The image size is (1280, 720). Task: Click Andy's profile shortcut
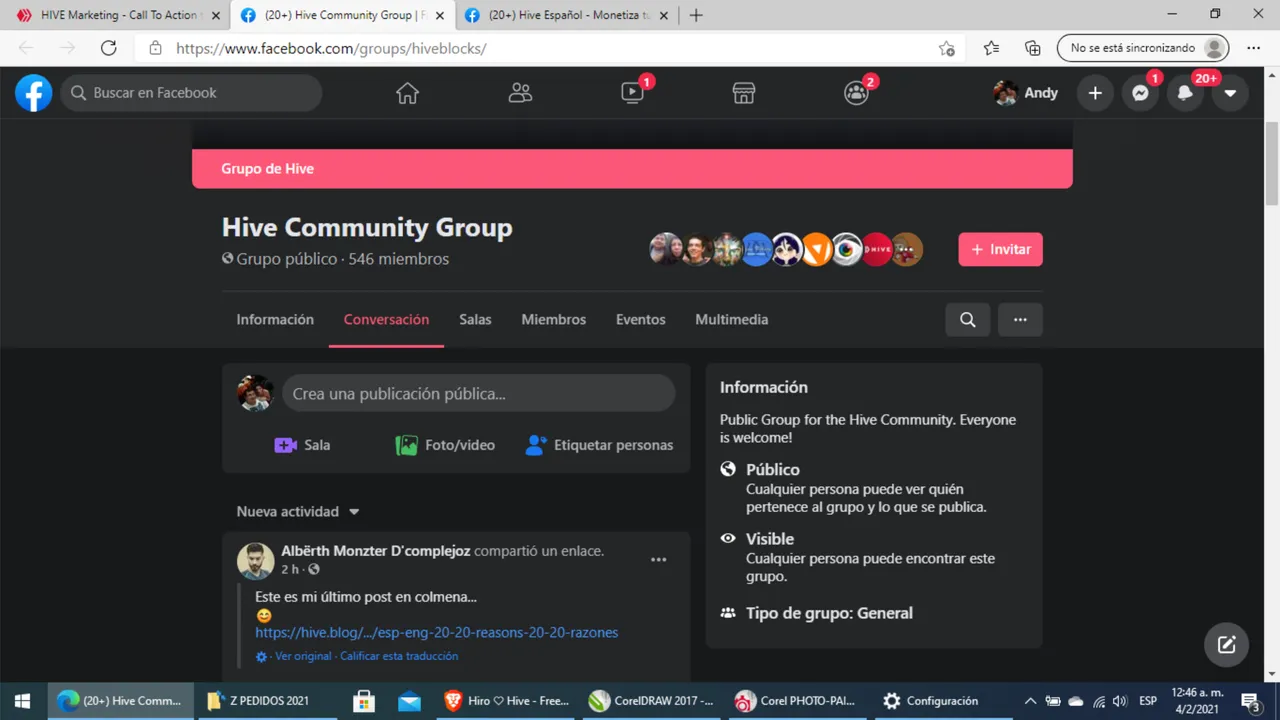pyautogui.click(x=1026, y=93)
